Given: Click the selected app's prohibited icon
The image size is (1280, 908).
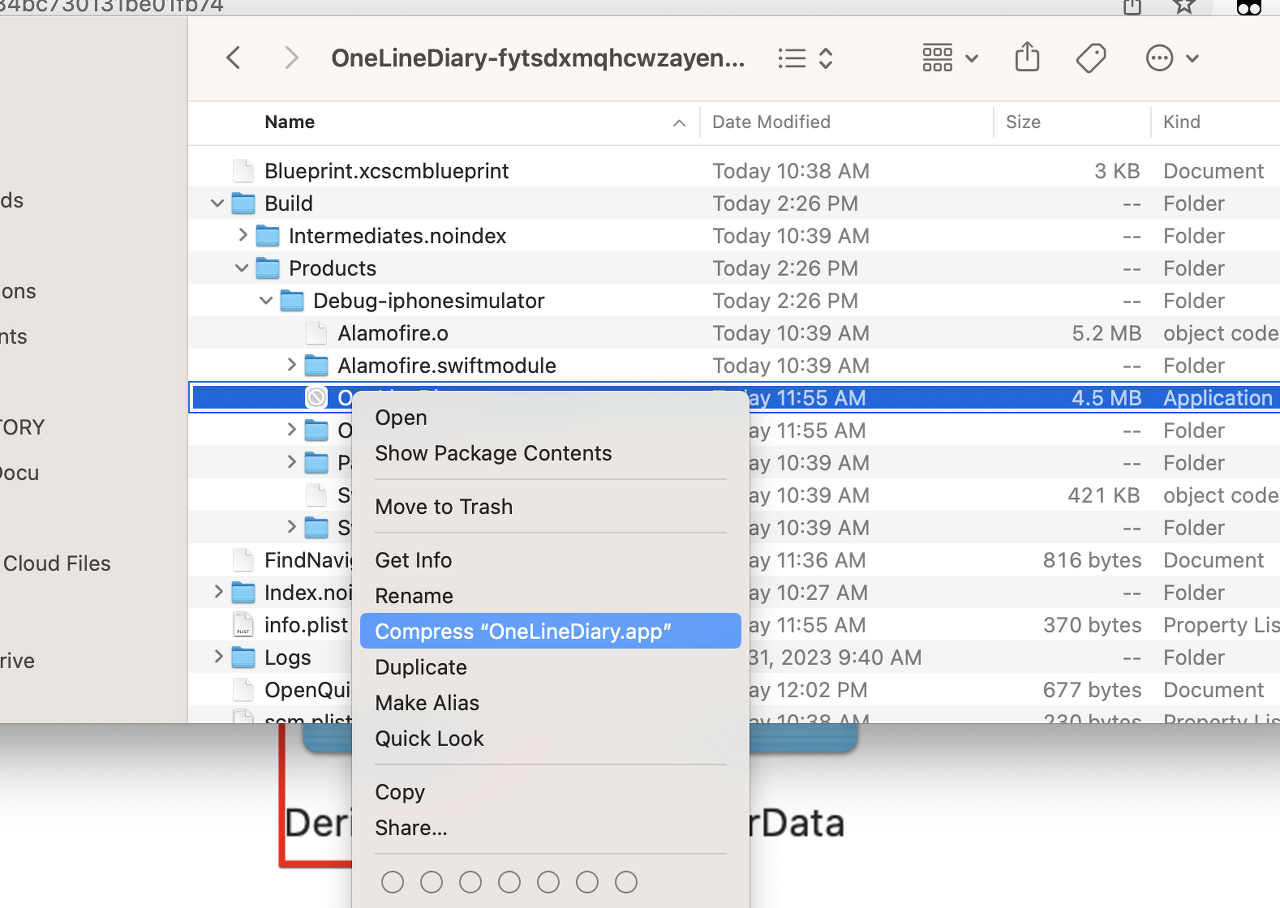Looking at the screenshot, I should (x=316, y=398).
